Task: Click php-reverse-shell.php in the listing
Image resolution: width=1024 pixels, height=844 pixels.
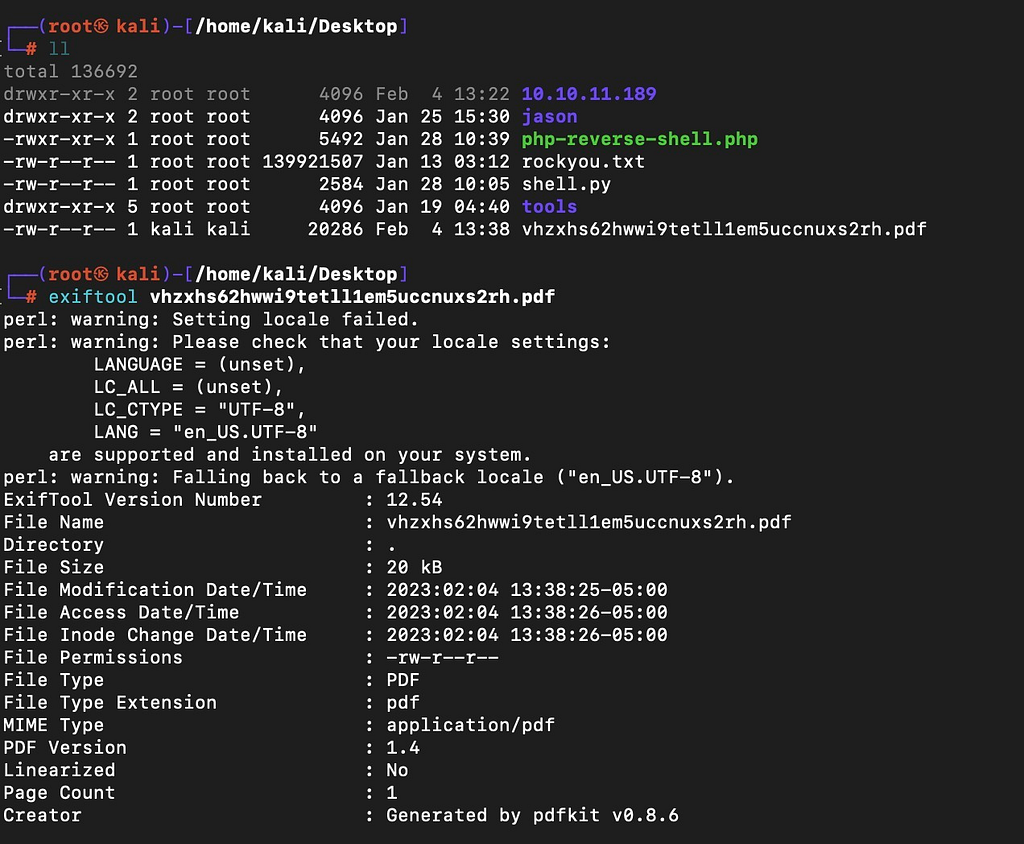Action: coord(639,139)
